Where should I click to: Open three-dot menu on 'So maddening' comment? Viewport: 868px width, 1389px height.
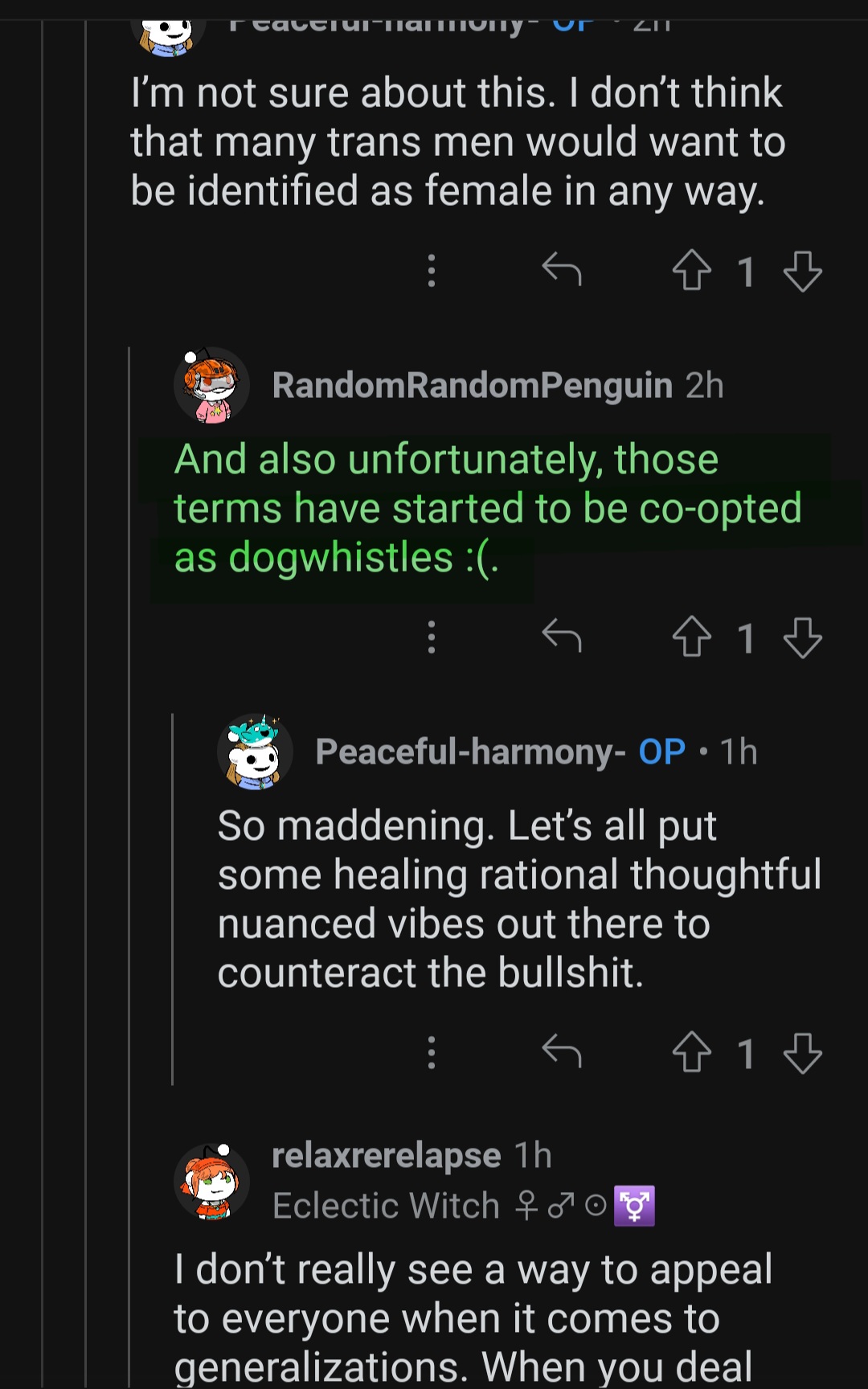pyautogui.click(x=432, y=1052)
